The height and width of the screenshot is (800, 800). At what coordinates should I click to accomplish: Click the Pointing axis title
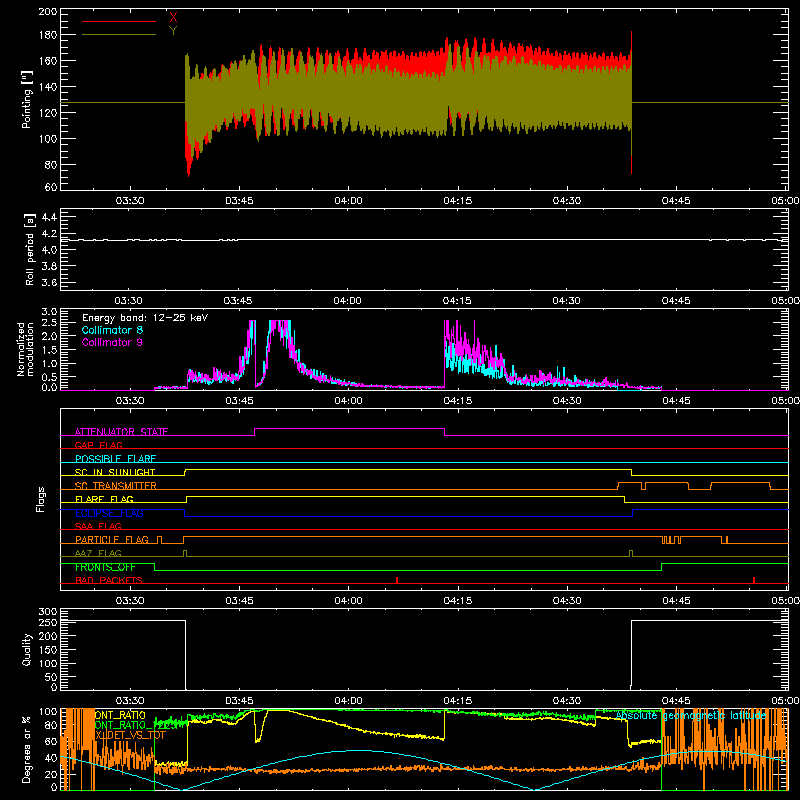click(27, 100)
